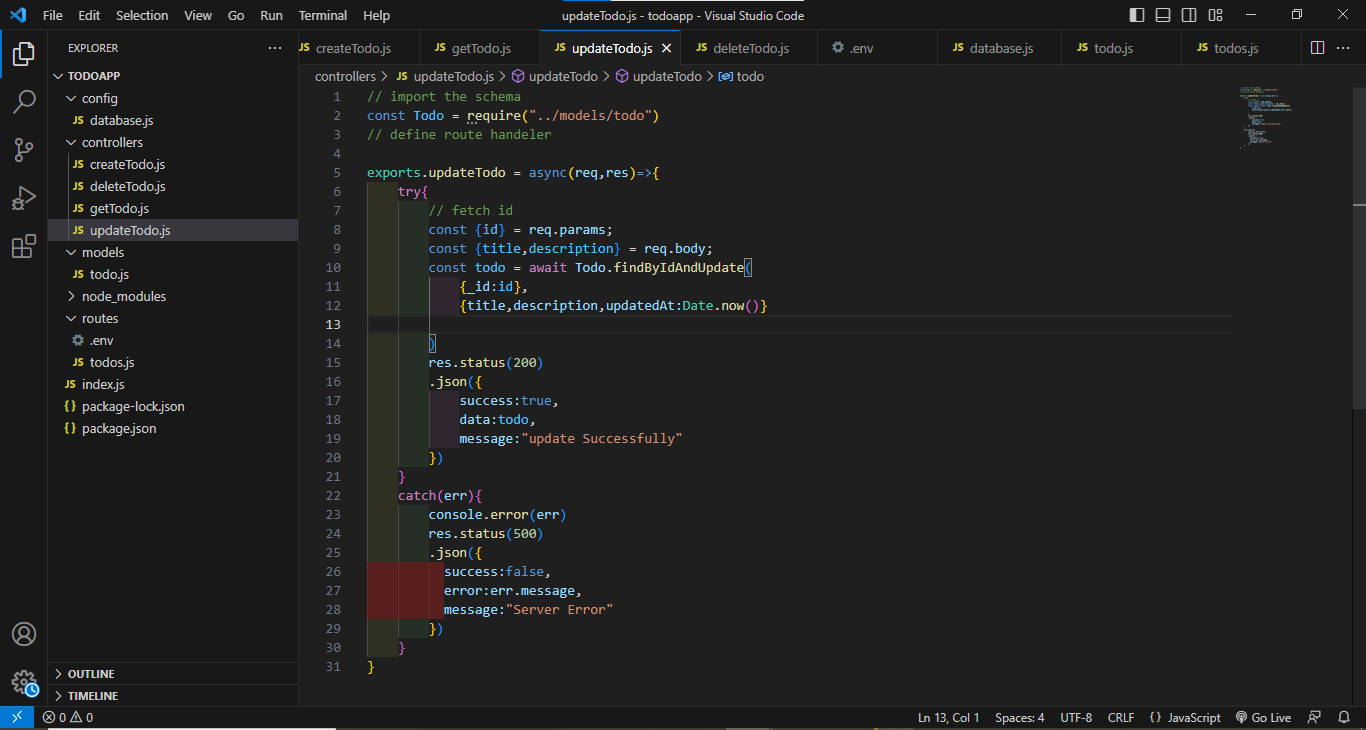Image resolution: width=1366 pixels, height=730 pixels.
Task: Open the Extensions view icon
Action: click(24, 246)
